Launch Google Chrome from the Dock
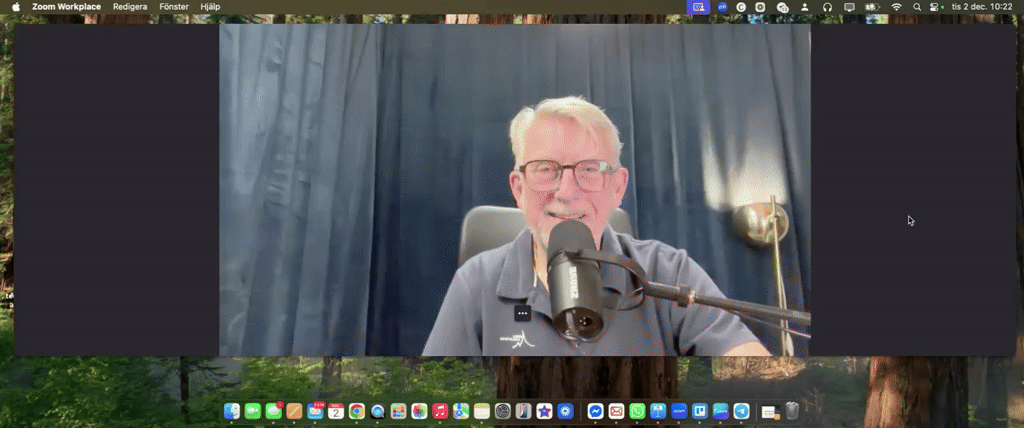1024x428 pixels. (x=357, y=411)
